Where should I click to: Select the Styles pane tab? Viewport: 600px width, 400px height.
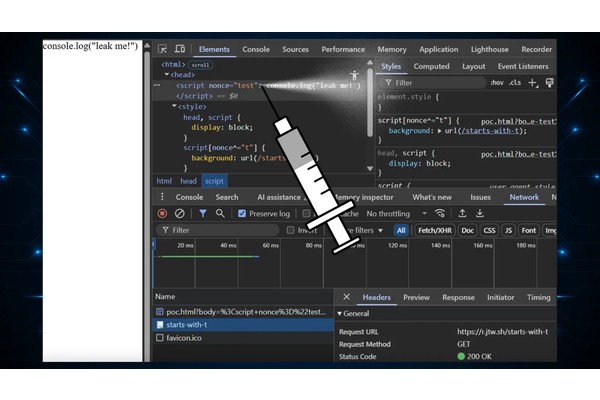click(391, 66)
